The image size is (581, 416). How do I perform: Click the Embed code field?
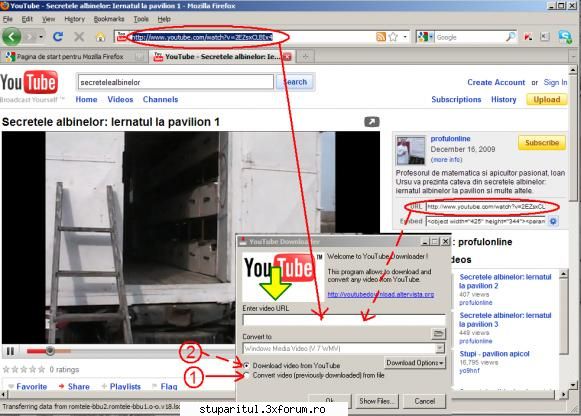tap(485, 221)
